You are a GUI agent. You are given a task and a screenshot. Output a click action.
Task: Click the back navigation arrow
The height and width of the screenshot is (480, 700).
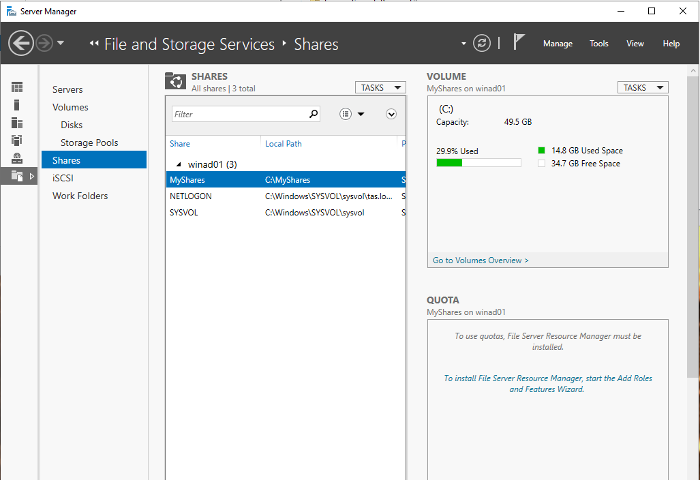[x=20, y=43]
